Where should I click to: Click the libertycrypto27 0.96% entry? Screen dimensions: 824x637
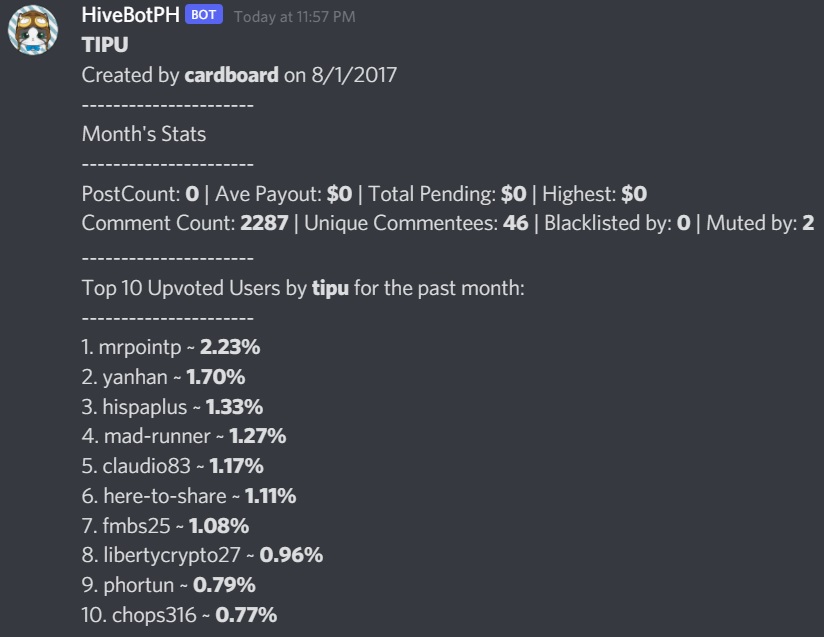tap(202, 555)
